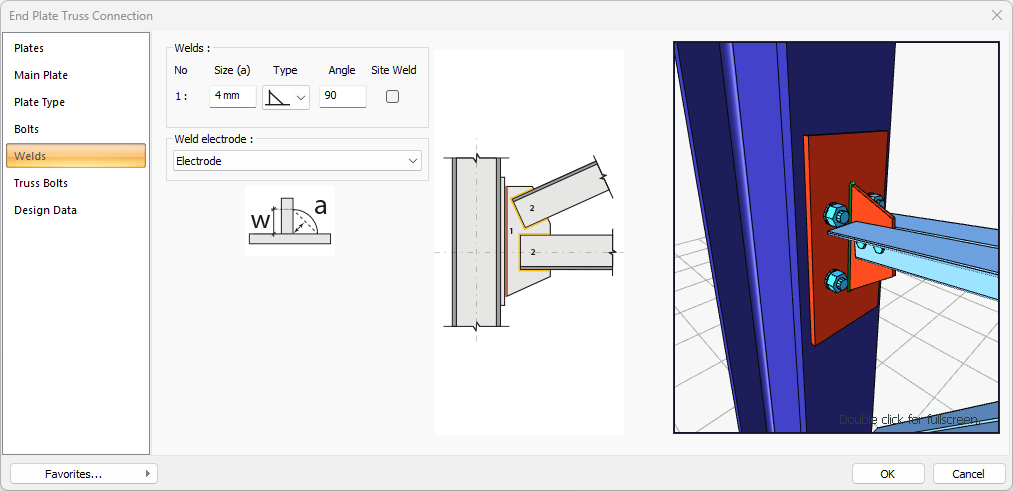Viewport: 1013px width, 491px height.
Task: Click the Cancel button
Action: 969,474
